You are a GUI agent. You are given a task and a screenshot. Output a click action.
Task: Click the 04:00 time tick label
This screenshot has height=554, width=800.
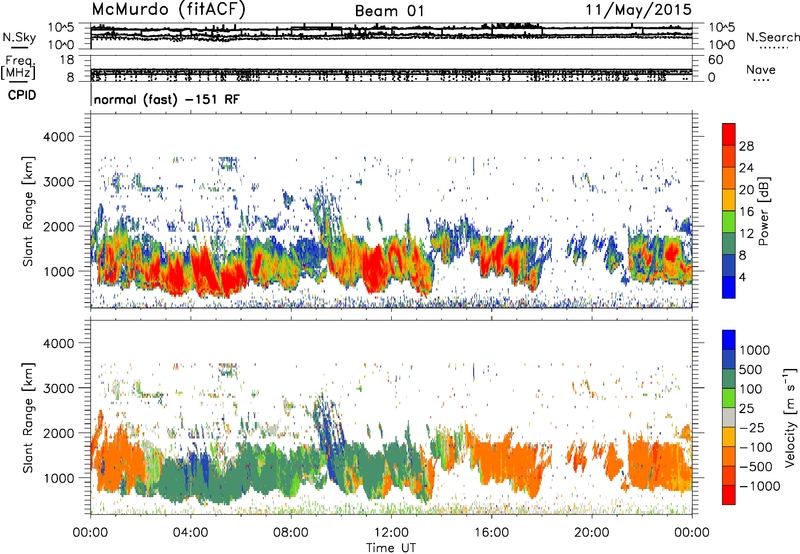(190, 533)
